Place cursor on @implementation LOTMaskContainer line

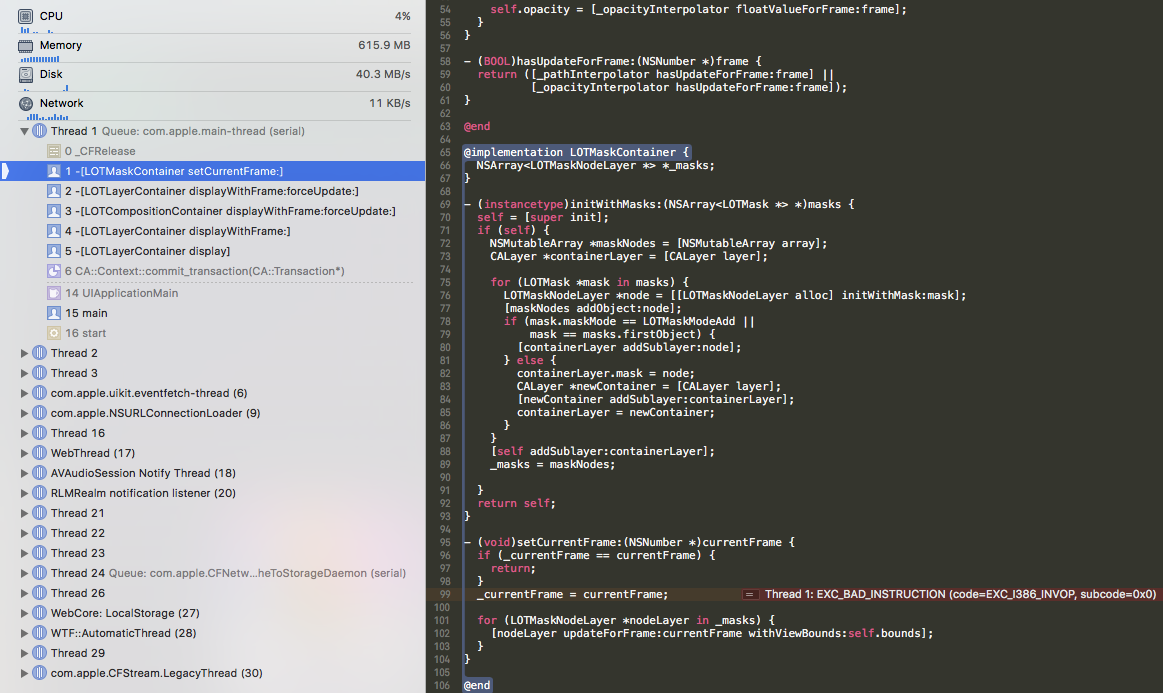[x=576, y=152]
